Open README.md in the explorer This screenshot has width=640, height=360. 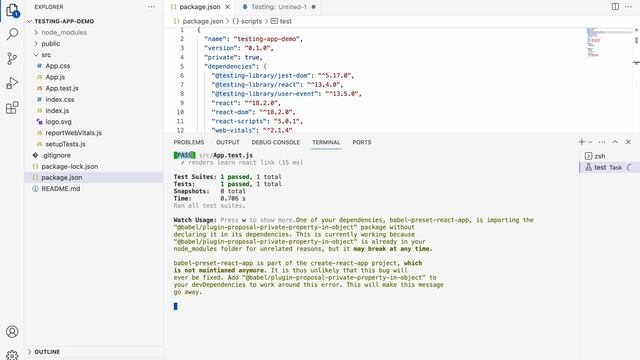click(60, 189)
